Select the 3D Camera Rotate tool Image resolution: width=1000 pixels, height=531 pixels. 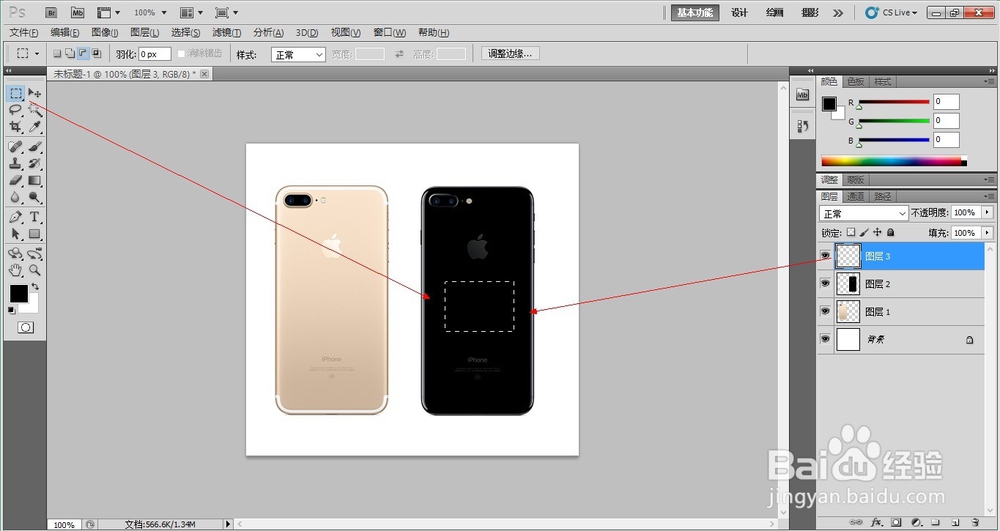click(34, 254)
